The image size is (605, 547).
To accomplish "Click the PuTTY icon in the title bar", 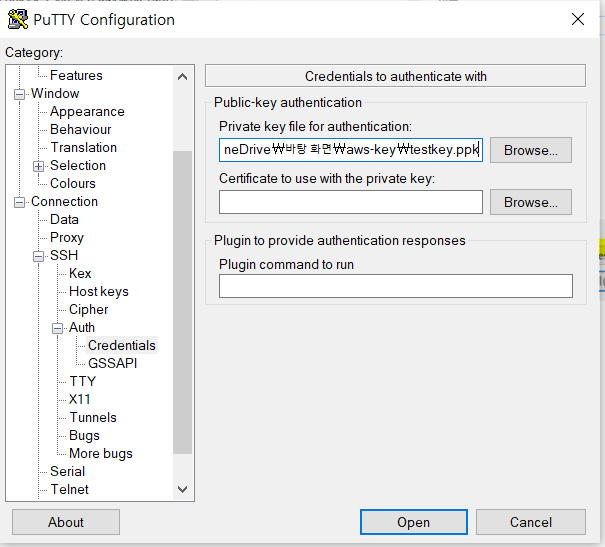I will [18, 19].
